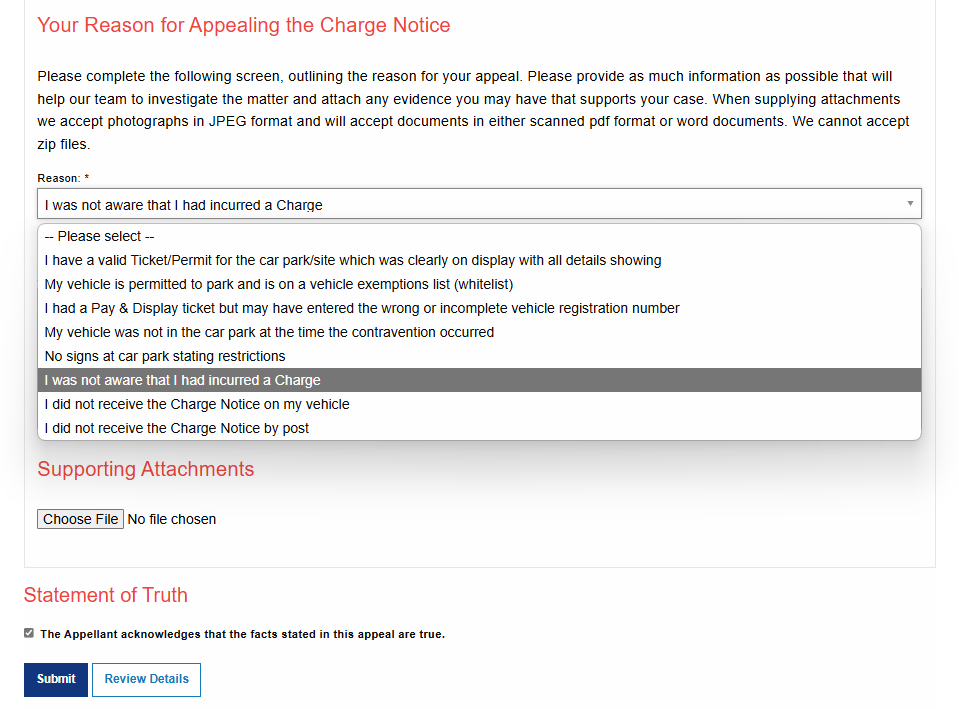Pick Pay & Display wrong registration option
Viewport: 959px width, 709px height.
(479, 308)
